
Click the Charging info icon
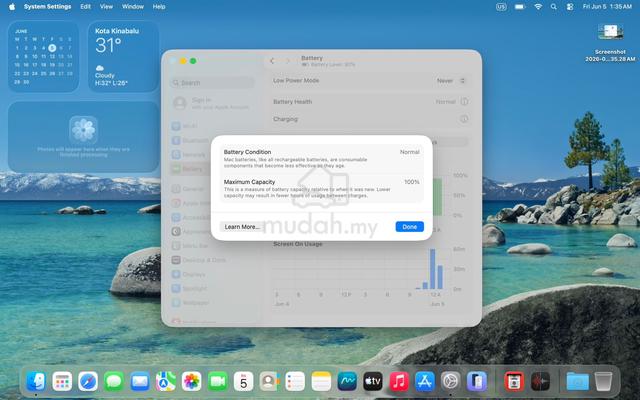[464, 119]
